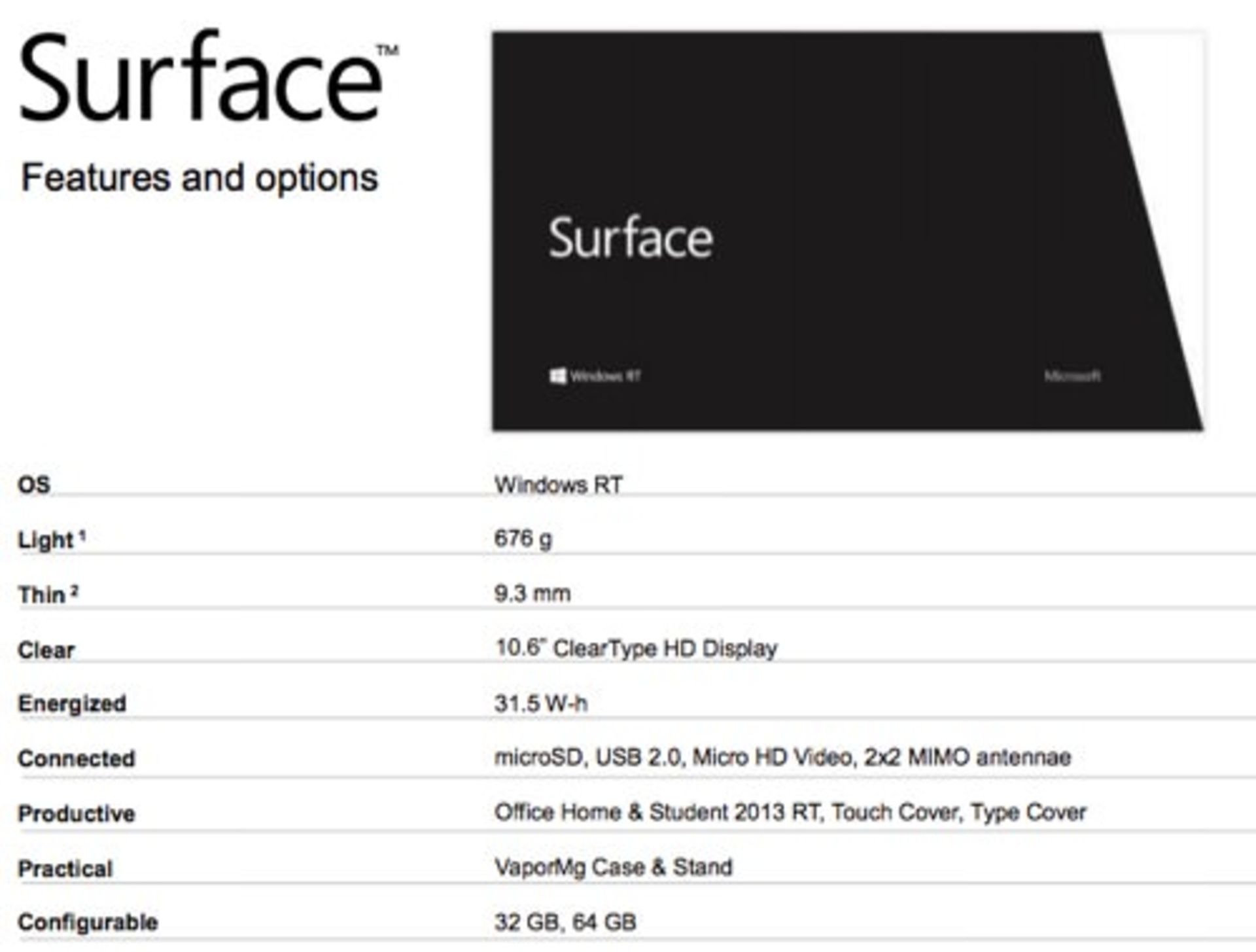Click the 'Features and options' subtitle

click(x=200, y=178)
